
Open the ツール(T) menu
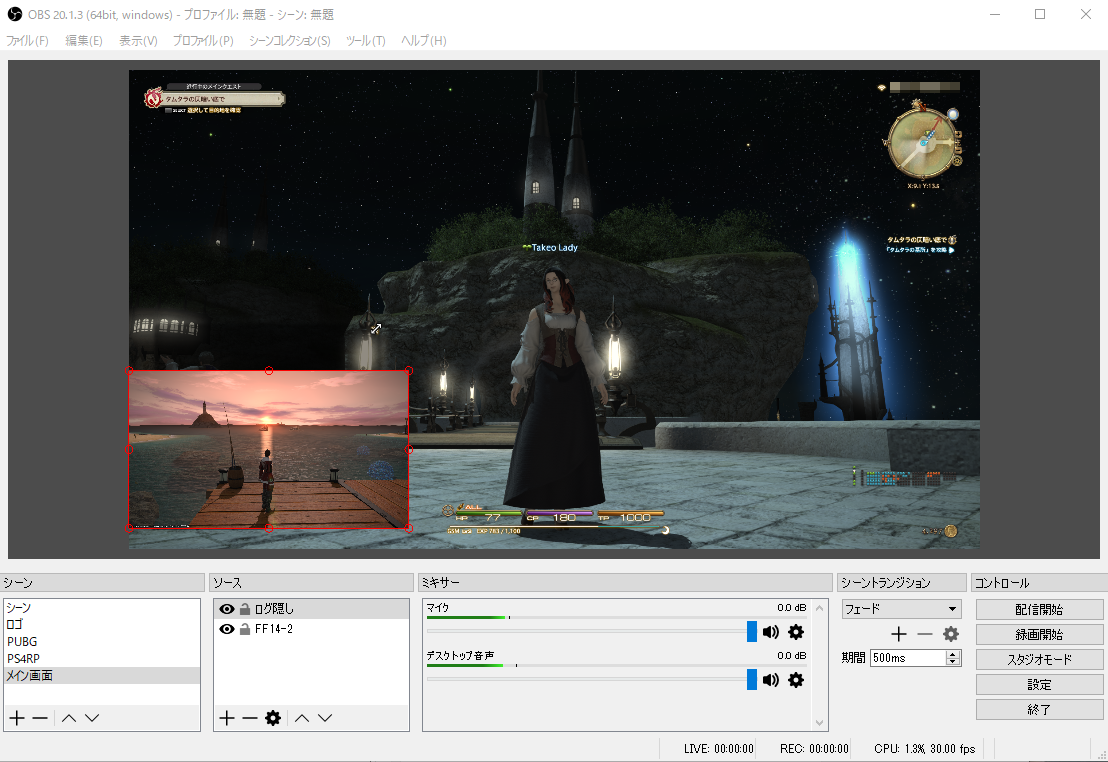[x=365, y=40]
